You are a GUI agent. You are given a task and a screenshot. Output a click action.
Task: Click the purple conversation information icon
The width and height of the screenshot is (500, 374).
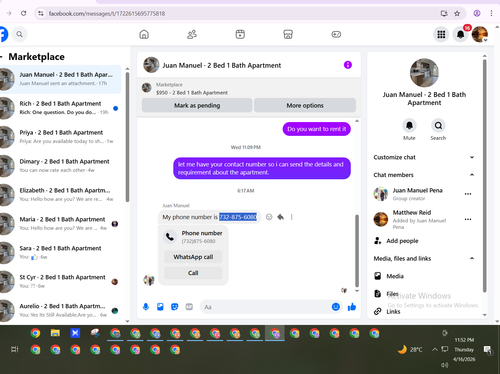(x=348, y=65)
